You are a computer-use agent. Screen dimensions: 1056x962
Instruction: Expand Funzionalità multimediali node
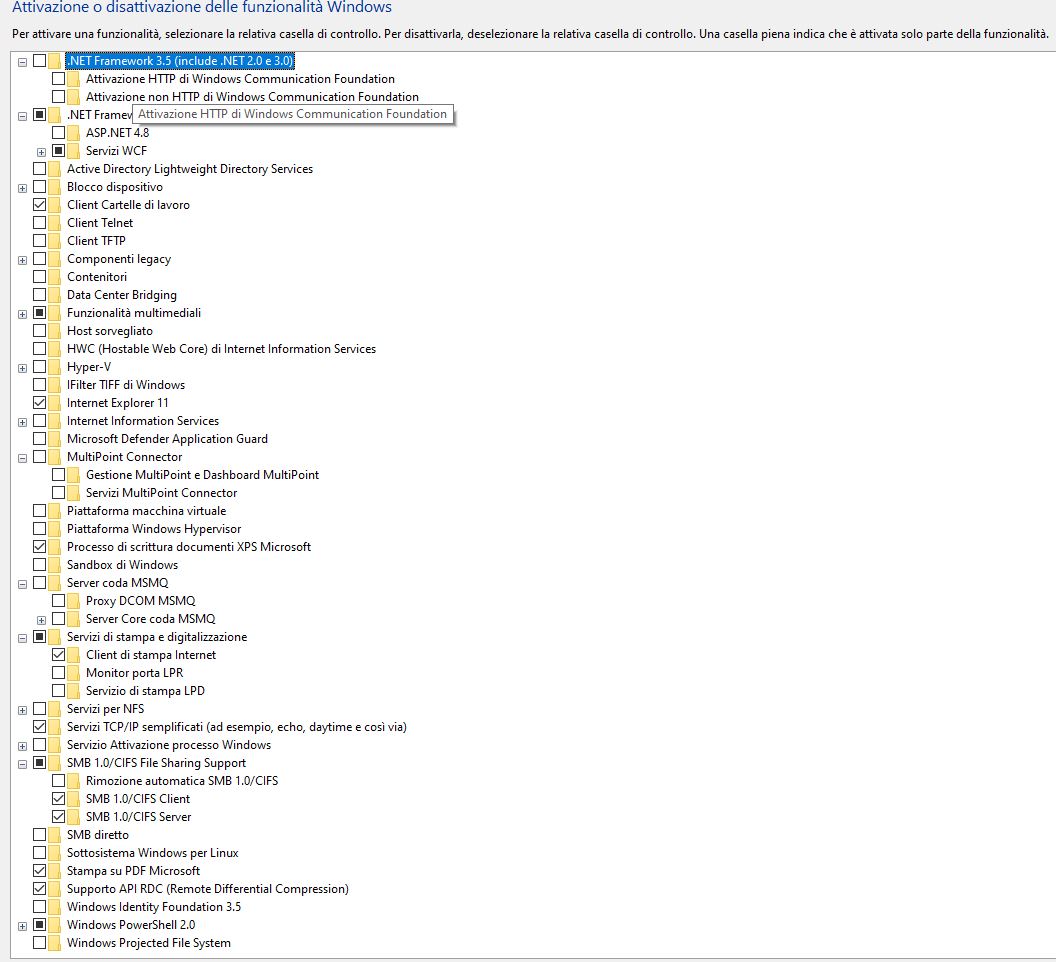pyautogui.click(x=22, y=315)
